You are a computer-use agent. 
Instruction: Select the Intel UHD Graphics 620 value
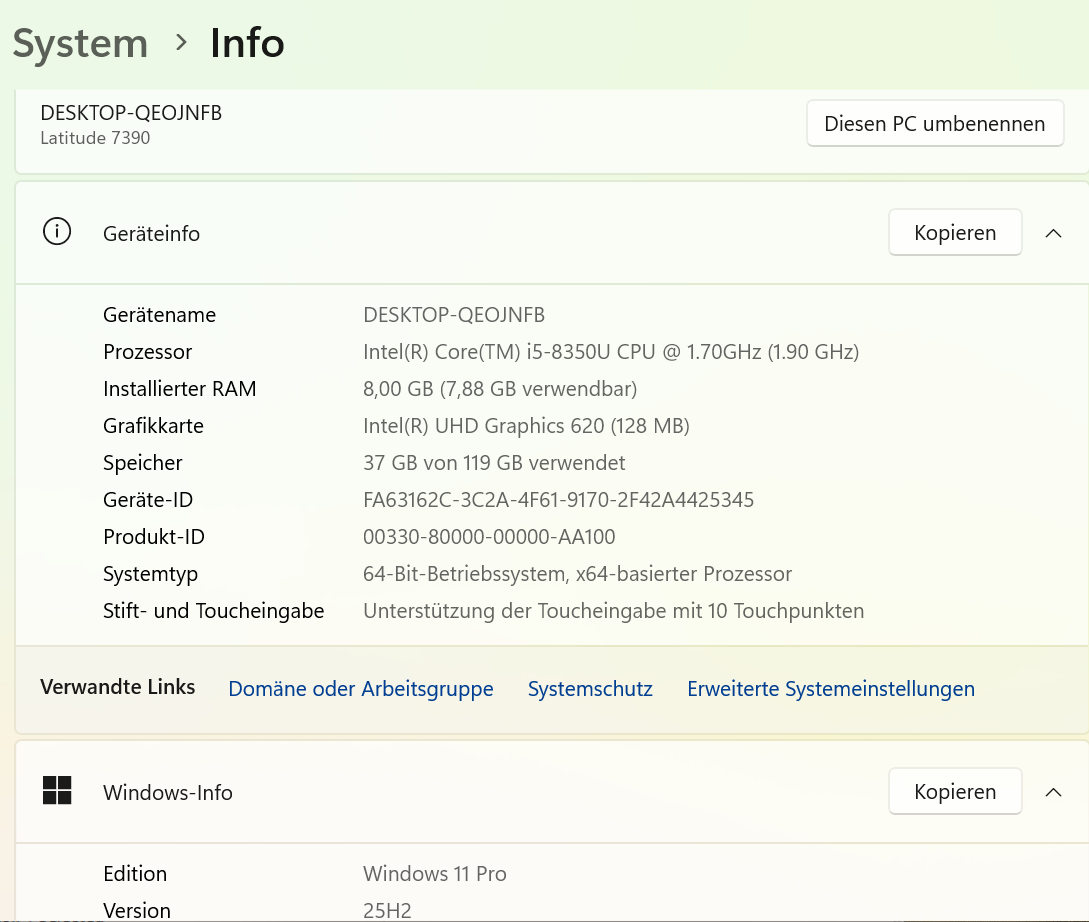(526, 426)
